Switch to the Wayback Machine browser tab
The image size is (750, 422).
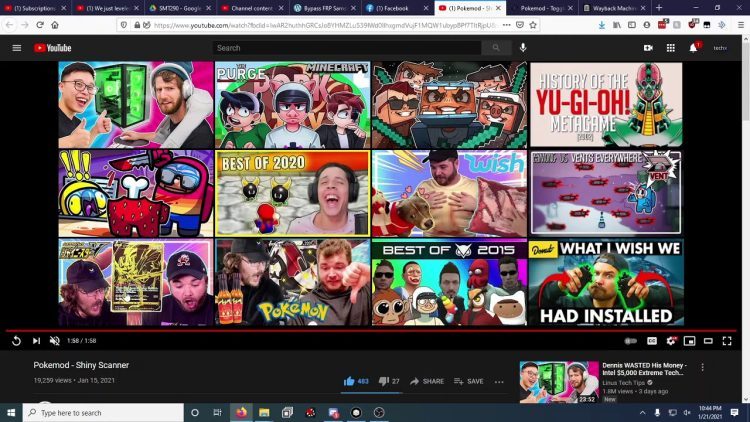pos(612,8)
